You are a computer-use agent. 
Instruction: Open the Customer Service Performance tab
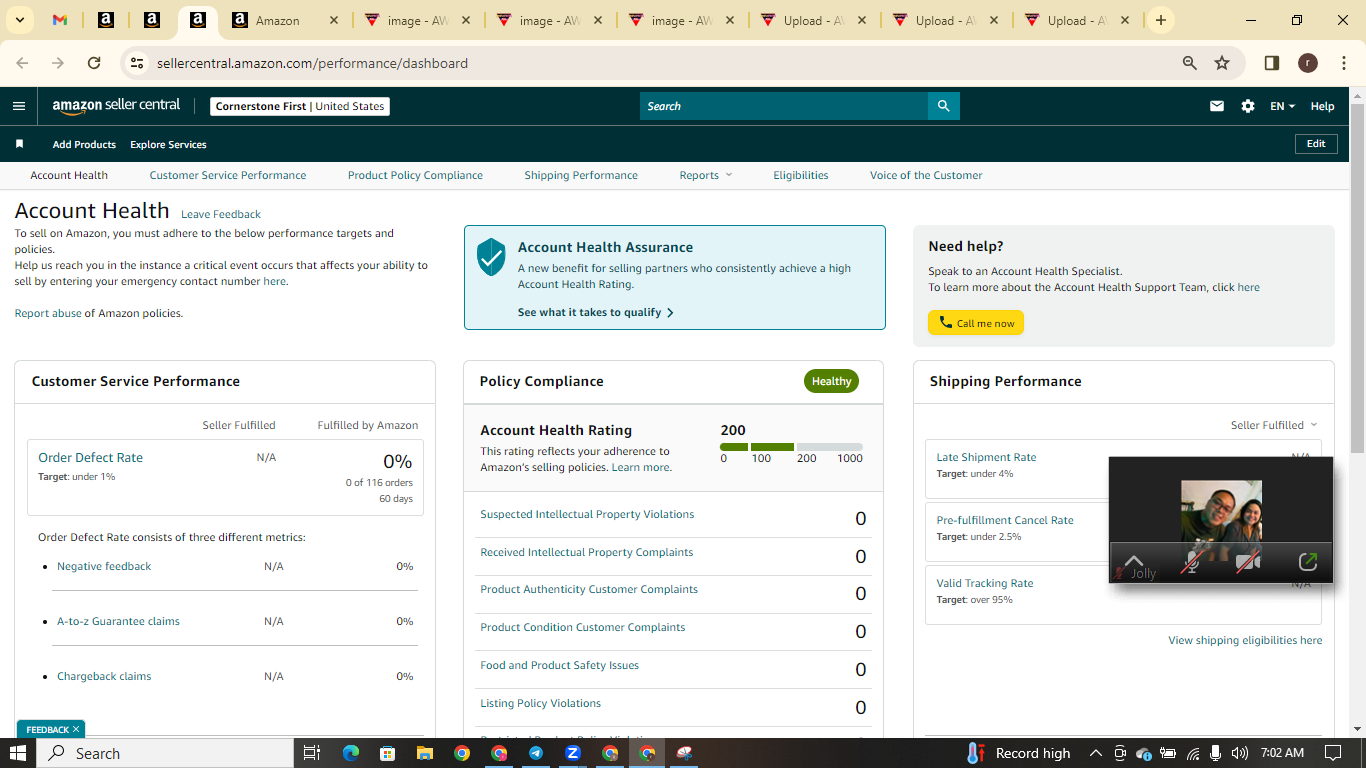pos(228,175)
